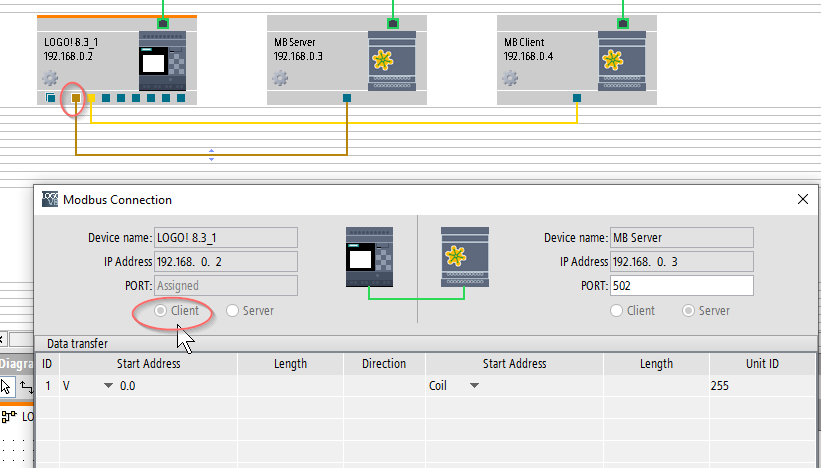This screenshot has width=821, height=468.
Task: Select the LO tree item in left panel
Action: coord(28,417)
